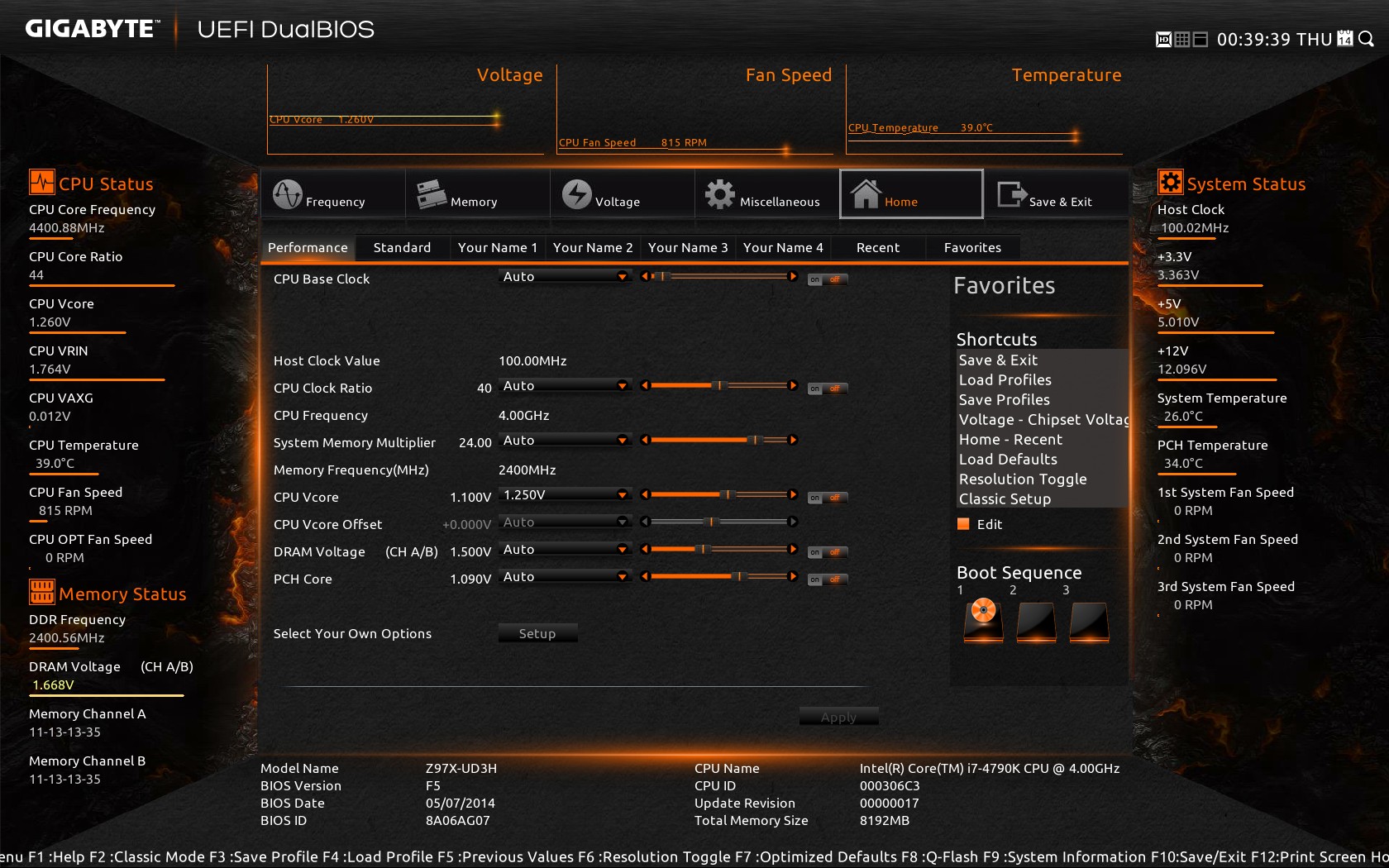Select boot sequence slot 3

coord(1089,622)
